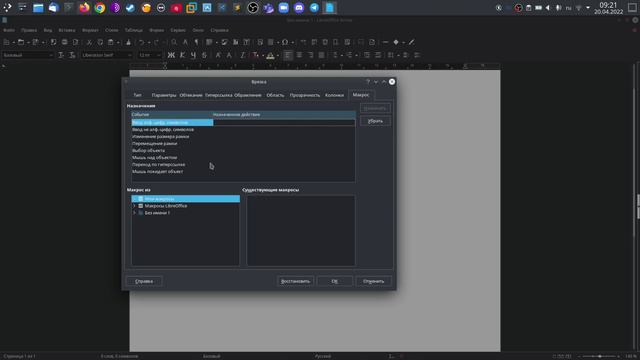
Task: Open Firefox from the taskbar
Action: point(84,8)
